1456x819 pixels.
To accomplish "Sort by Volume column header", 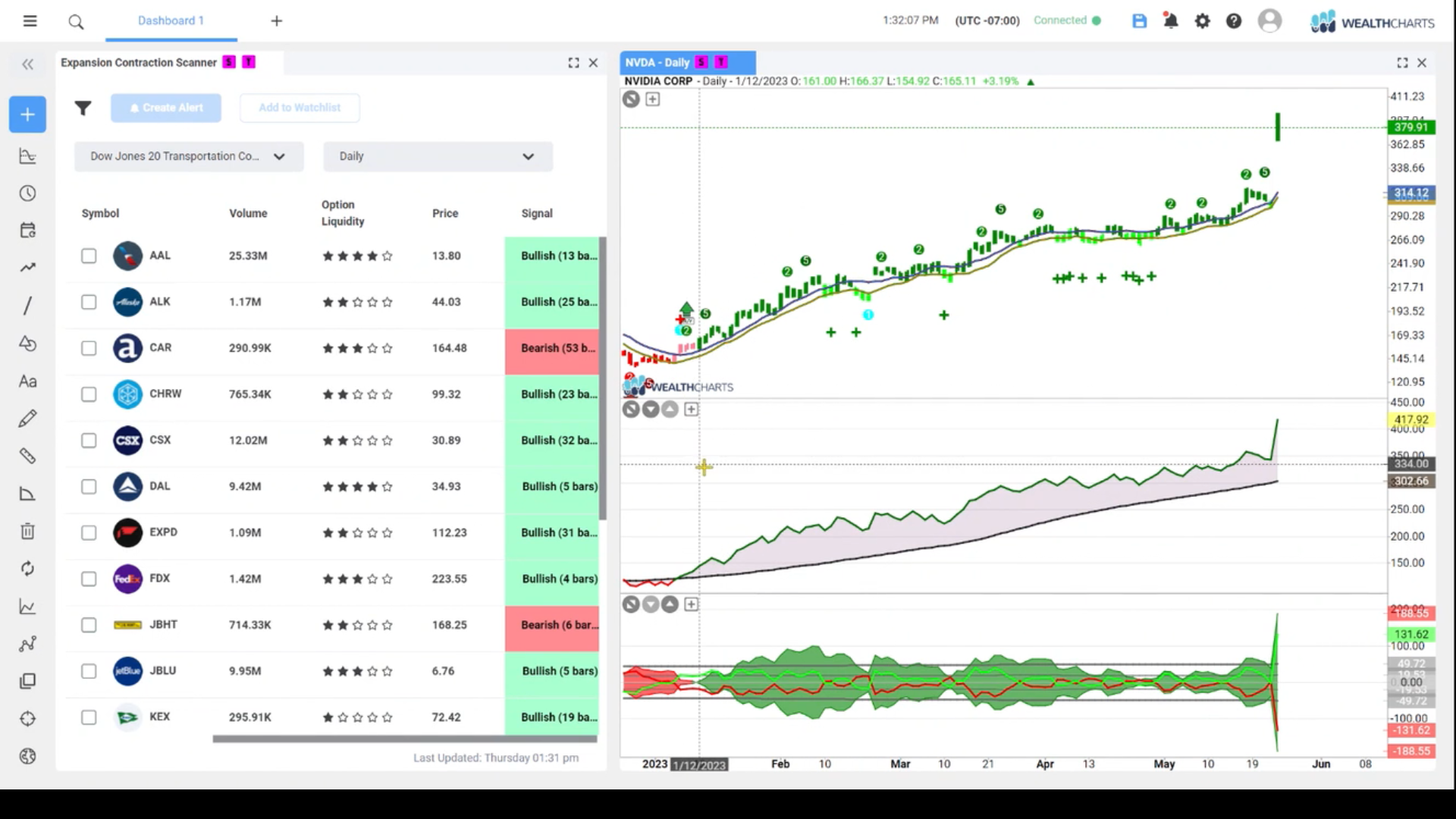I will pos(248,214).
